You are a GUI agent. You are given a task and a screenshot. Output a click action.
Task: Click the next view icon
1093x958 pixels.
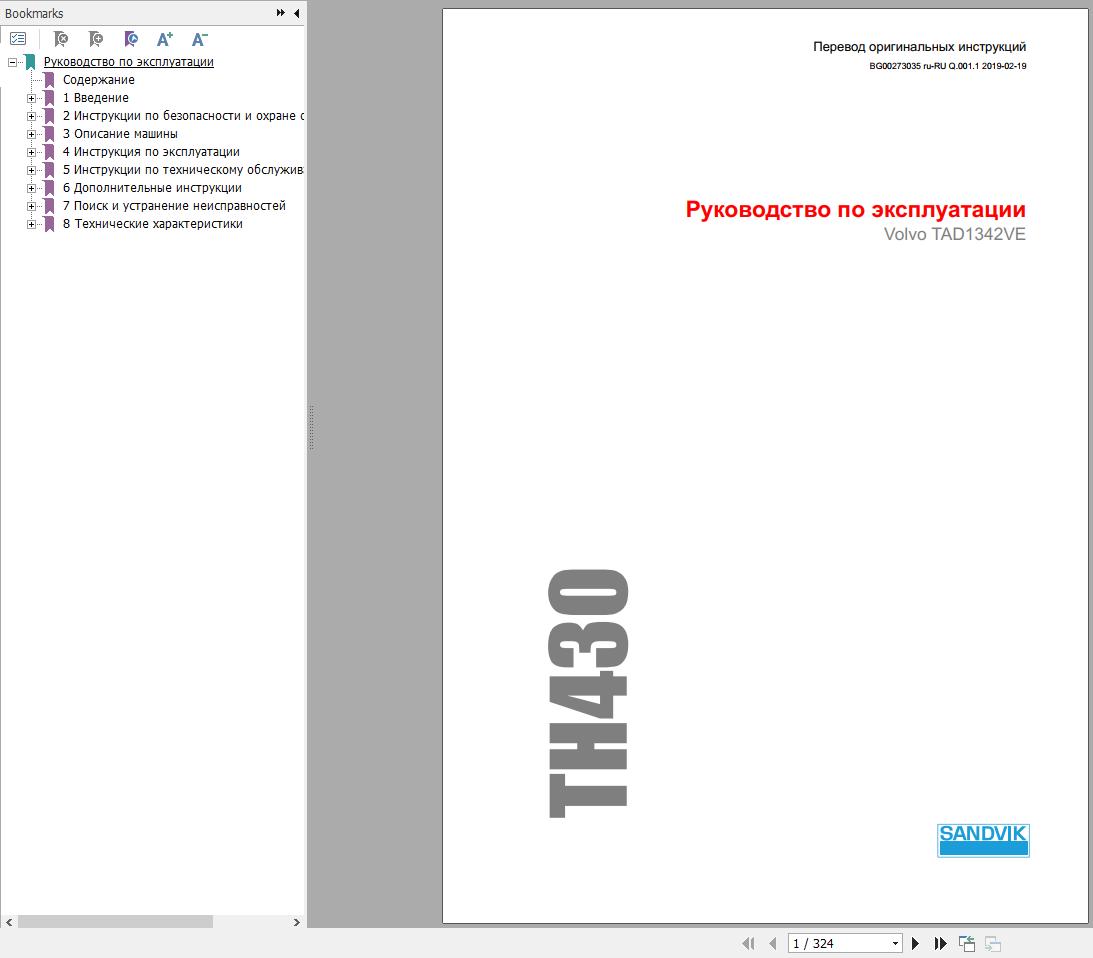pyautogui.click(x=993, y=943)
